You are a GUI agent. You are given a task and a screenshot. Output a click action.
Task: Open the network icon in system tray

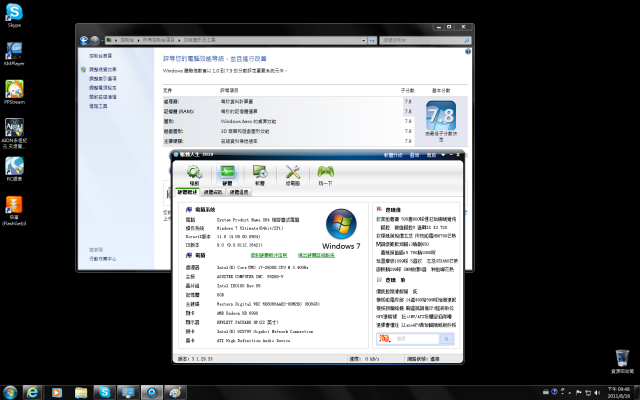click(x=588, y=392)
